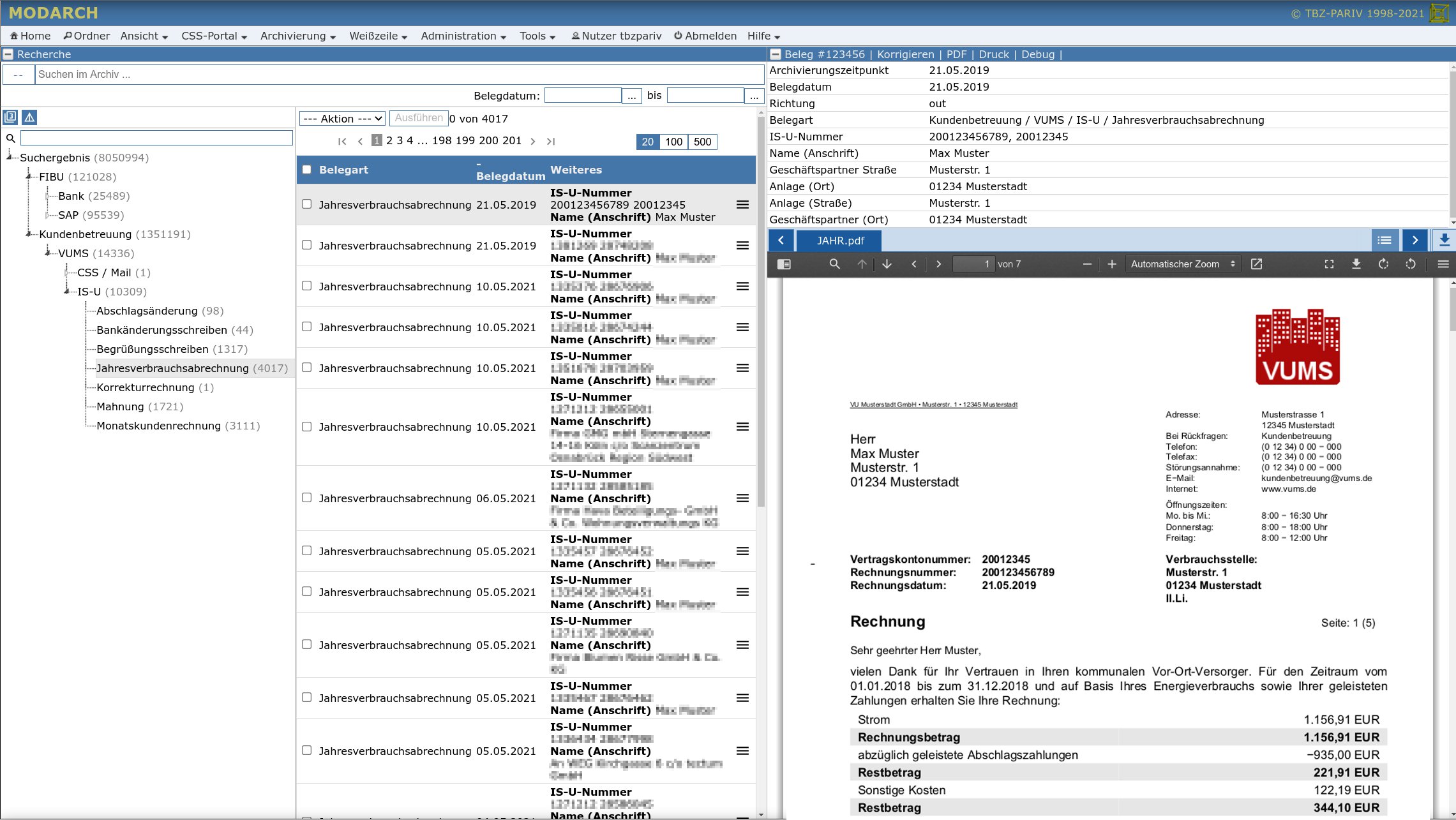The height and width of the screenshot is (820, 1456).
Task: Select all rows via header checkbox
Action: [307, 170]
